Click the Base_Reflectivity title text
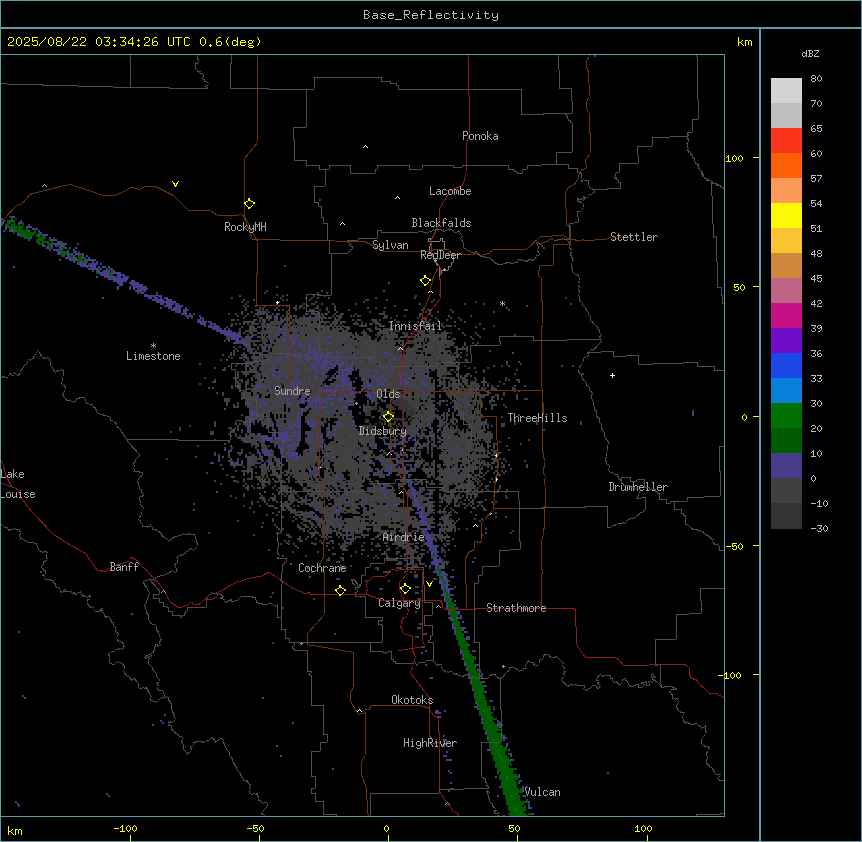Image resolution: width=862 pixels, height=842 pixels. (431, 15)
